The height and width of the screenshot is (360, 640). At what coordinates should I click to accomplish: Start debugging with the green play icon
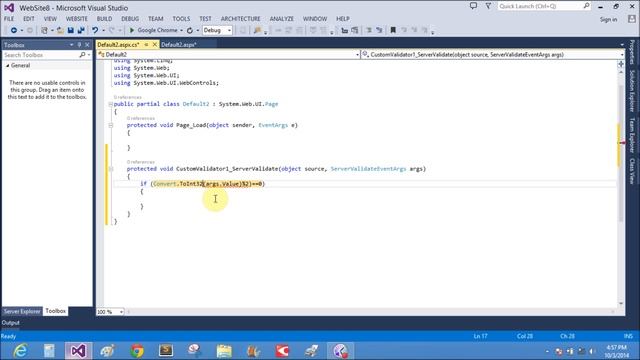click(x=132, y=30)
